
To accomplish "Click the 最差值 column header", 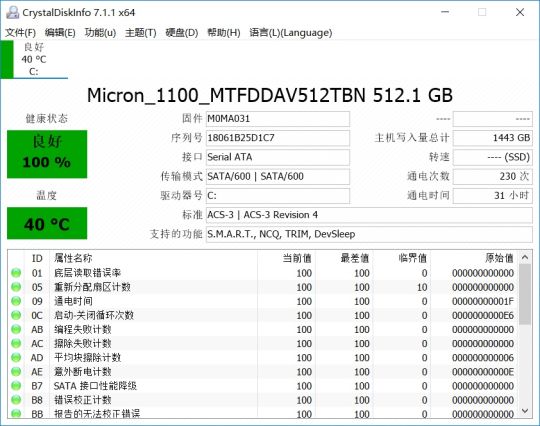I will click(x=344, y=258).
